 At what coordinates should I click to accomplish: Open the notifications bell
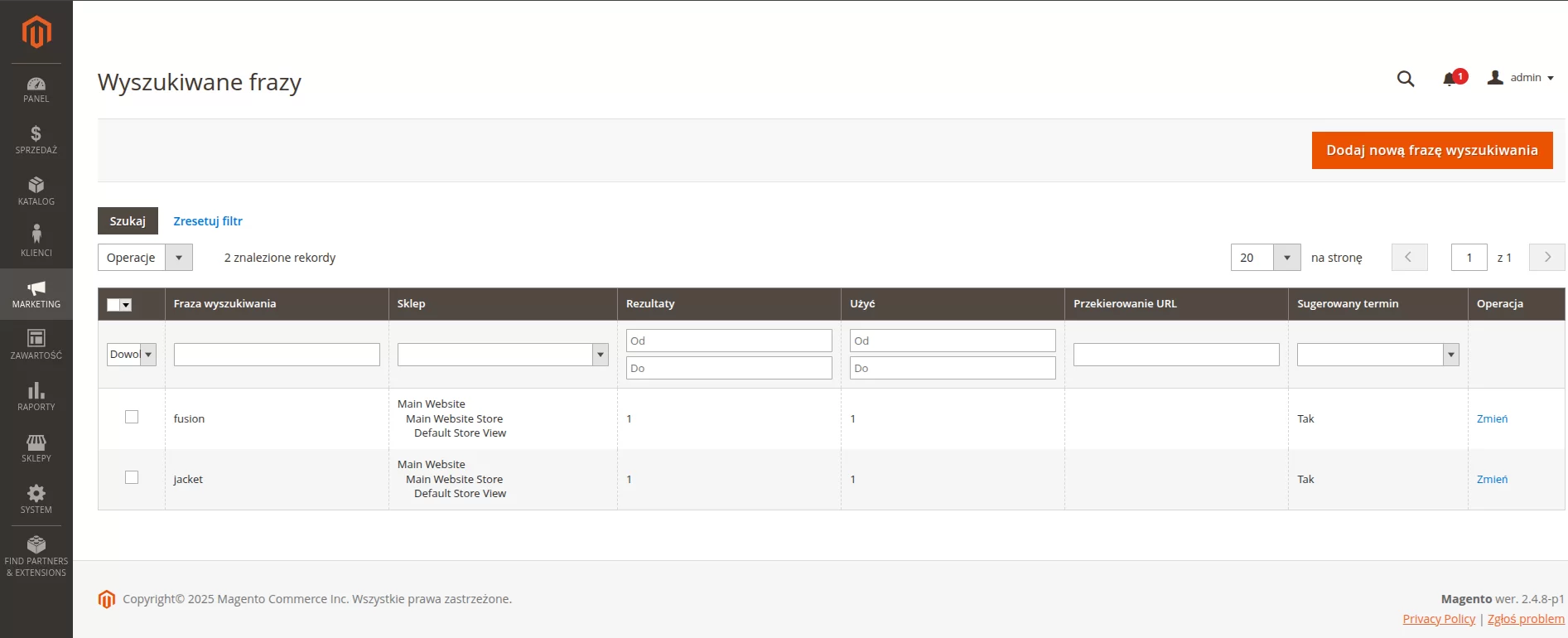tap(1450, 79)
